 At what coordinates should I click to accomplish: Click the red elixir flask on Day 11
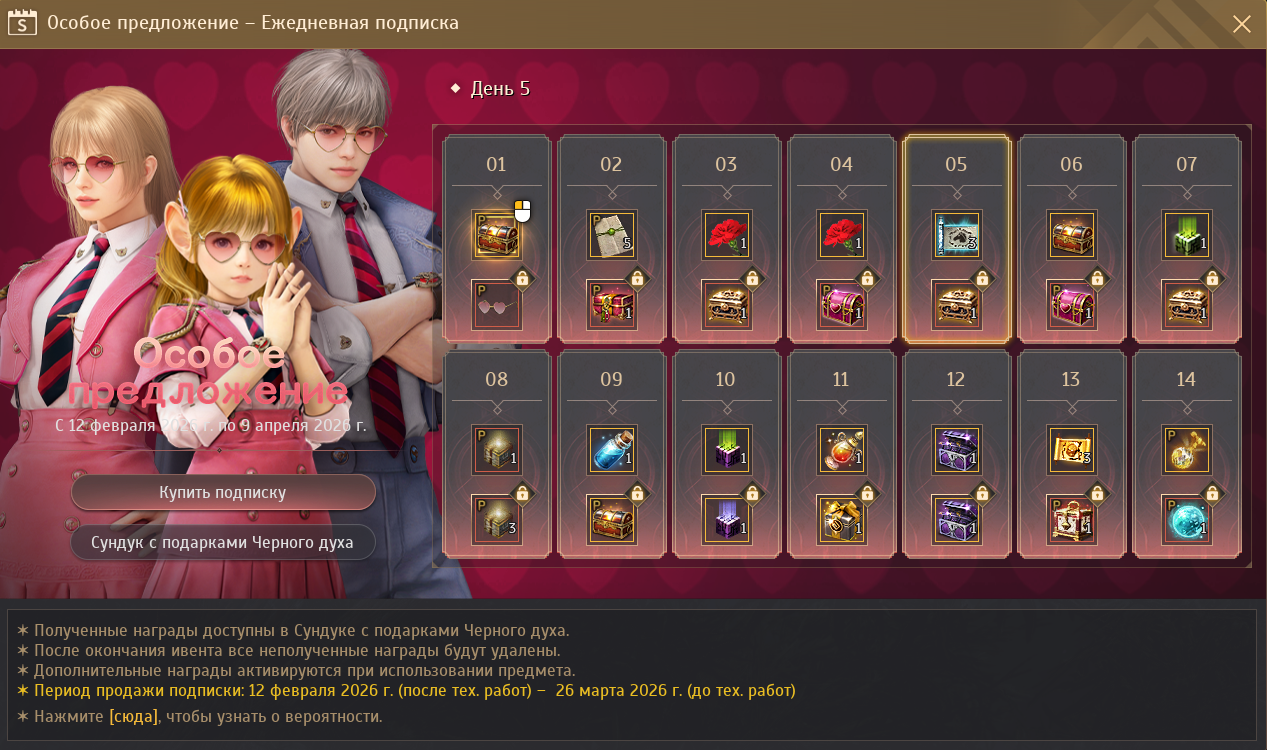pyautogui.click(x=841, y=450)
